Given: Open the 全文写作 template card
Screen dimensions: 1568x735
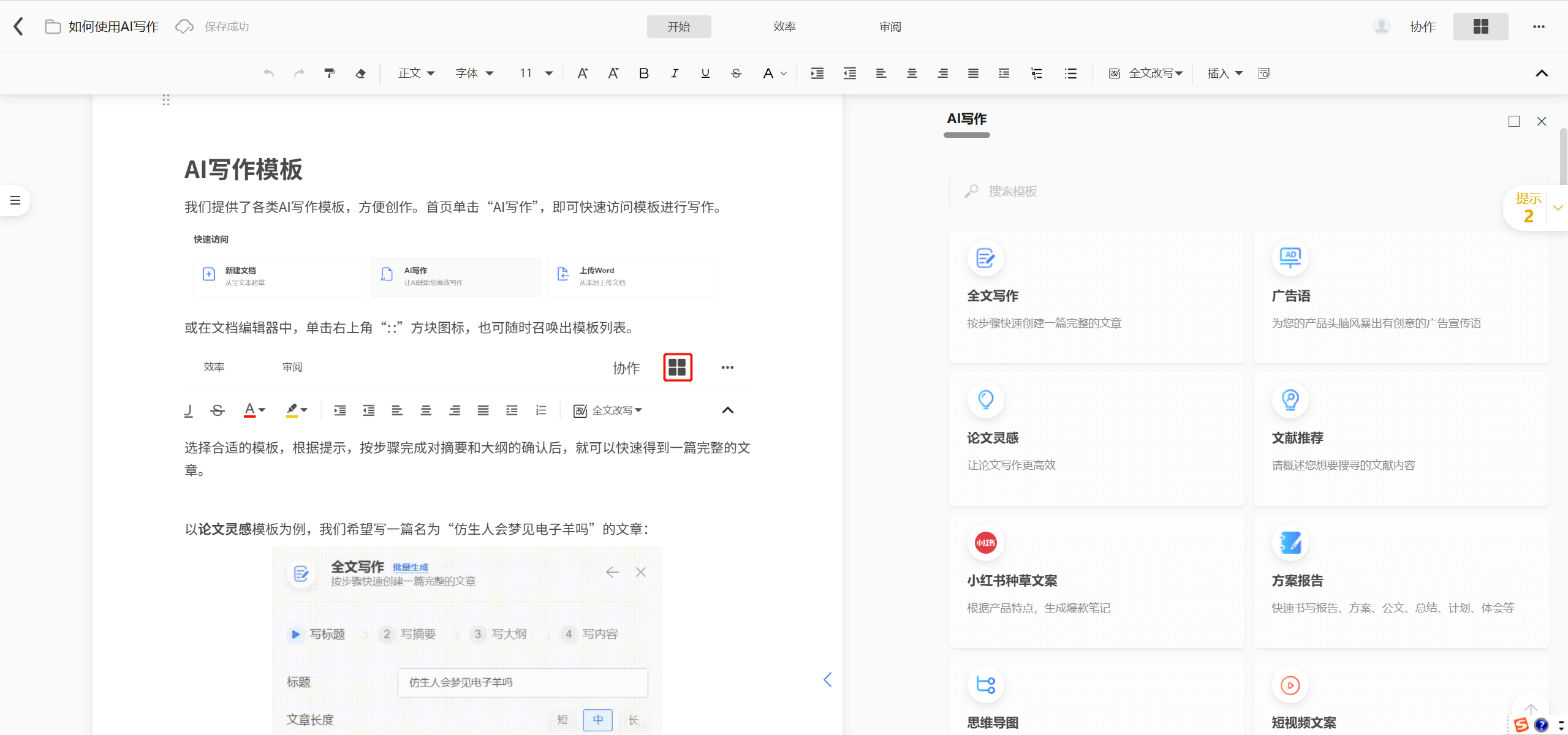Looking at the screenshot, I should (x=1096, y=297).
